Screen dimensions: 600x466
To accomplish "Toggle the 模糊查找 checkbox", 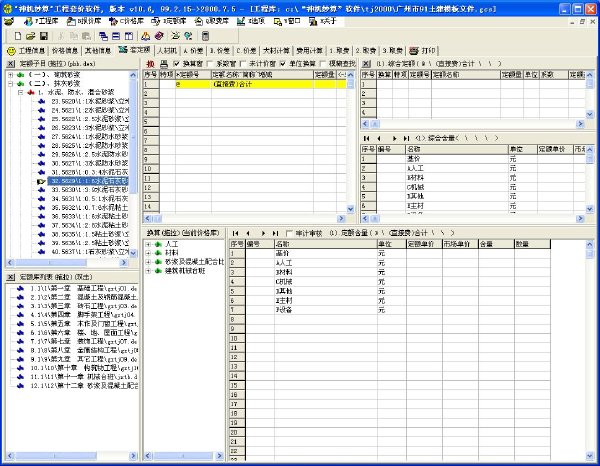I will 323,64.
